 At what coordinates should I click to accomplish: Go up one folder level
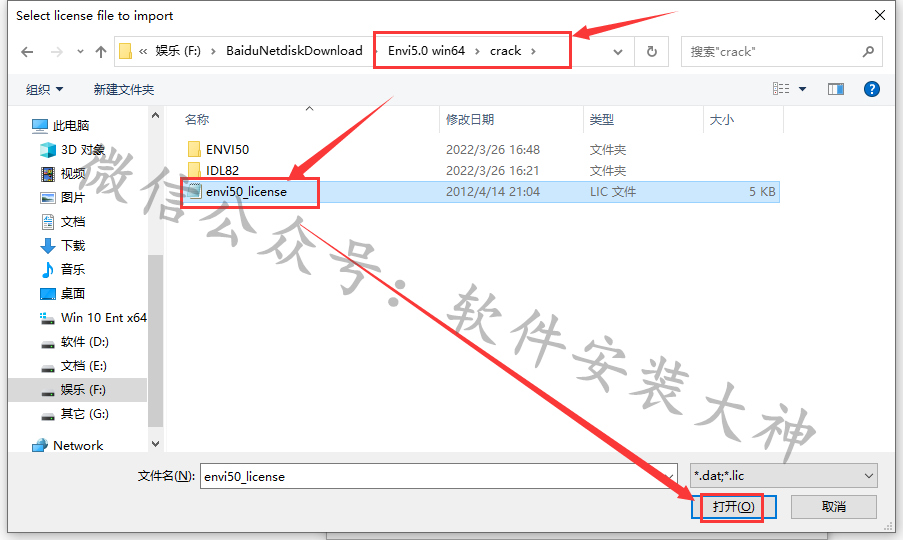pos(101,52)
